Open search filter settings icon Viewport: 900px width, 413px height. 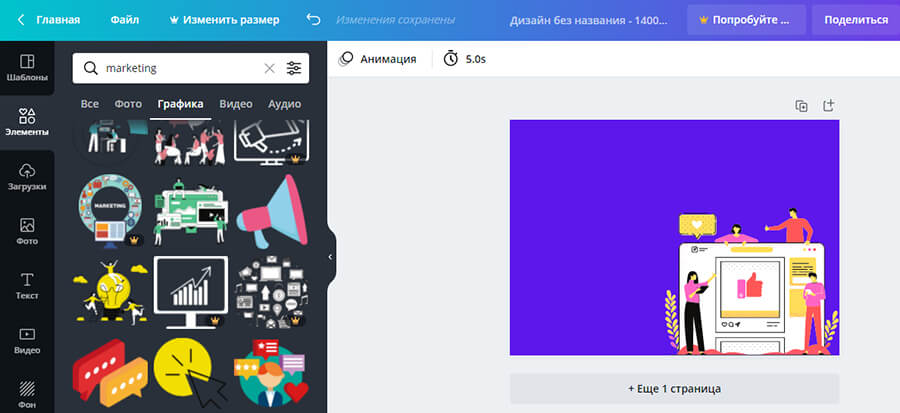294,68
